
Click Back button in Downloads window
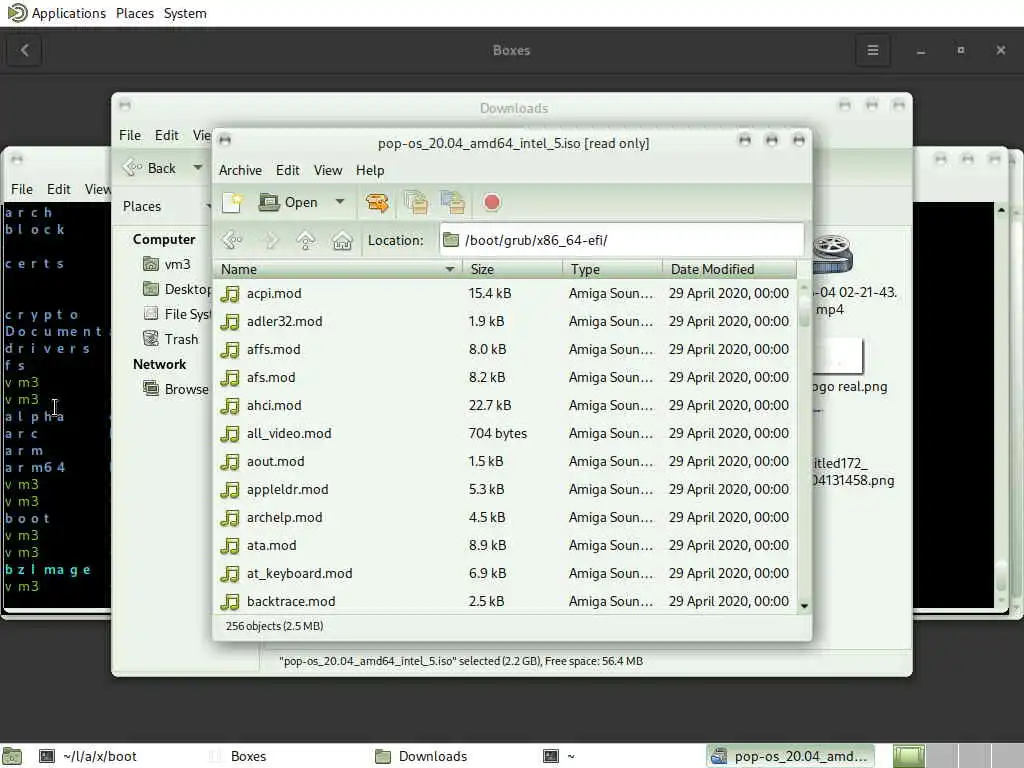pos(151,168)
